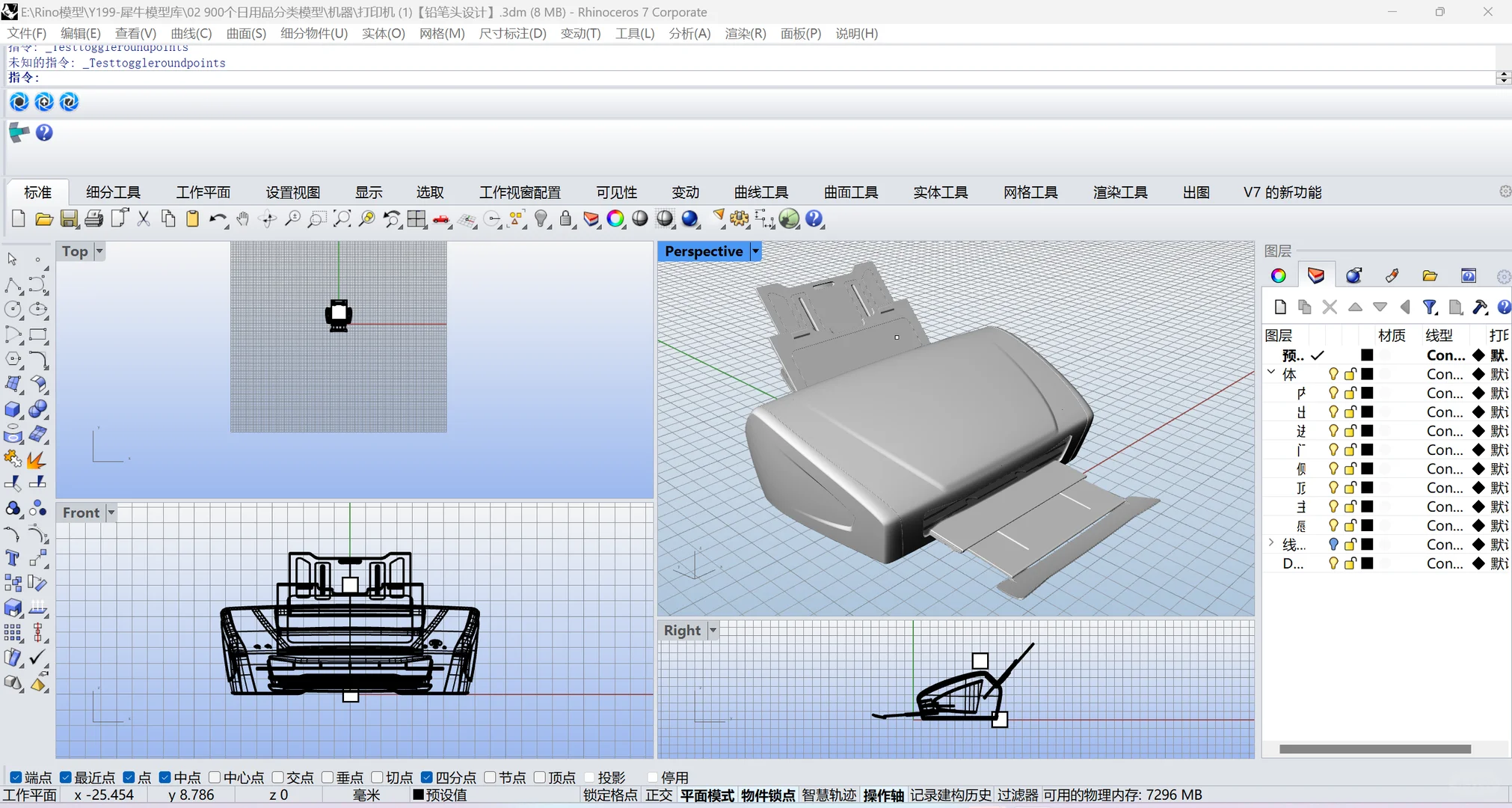Enable the 交点 osnap checkbox
This screenshot has height=808, width=1512.
point(277,777)
